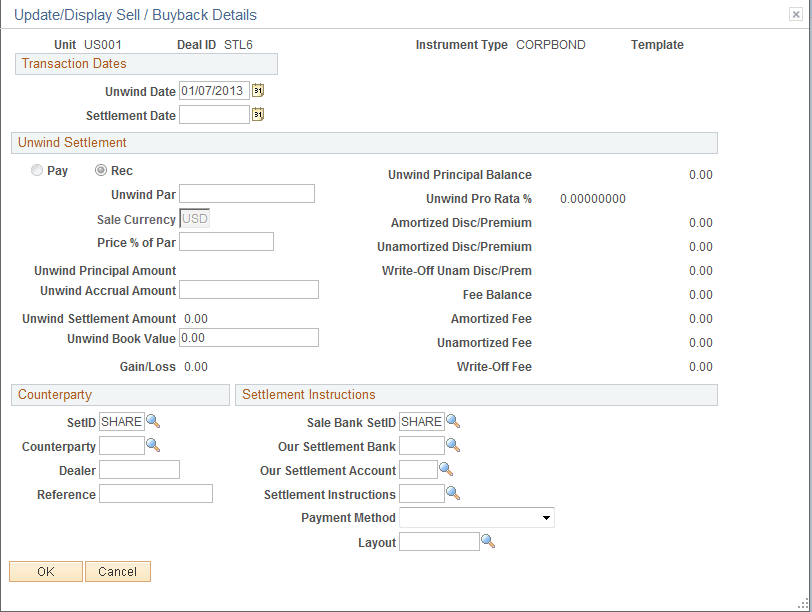Click the Cancel button
Image resolution: width=812 pixels, height=612 pixels.
click(x=117, y=571)
